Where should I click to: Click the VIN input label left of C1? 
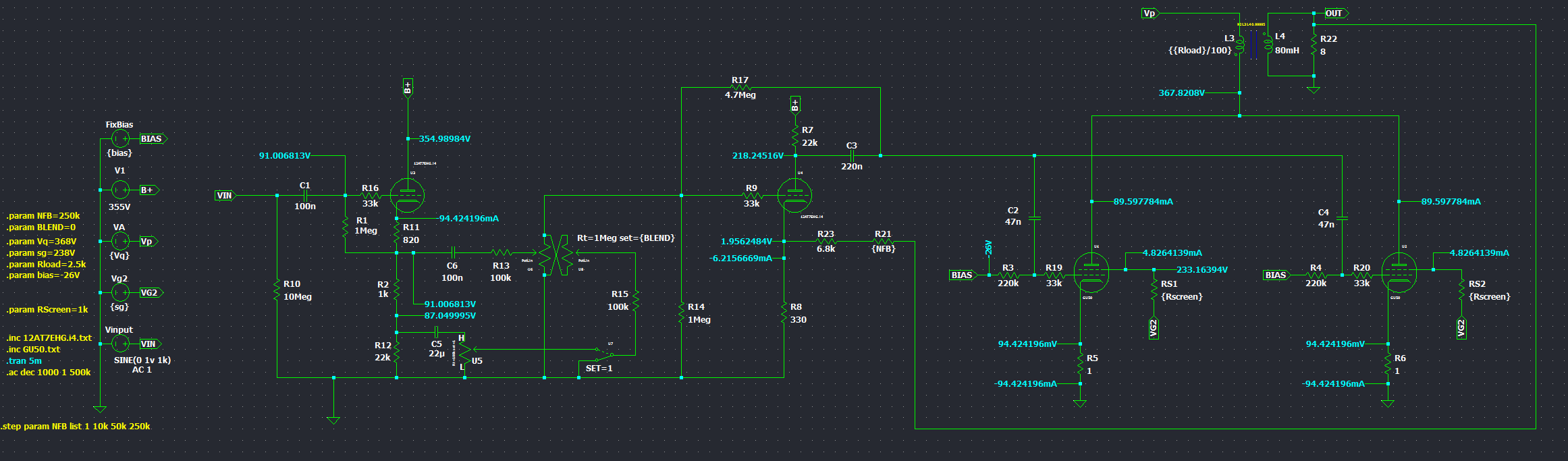pos(225,196)
